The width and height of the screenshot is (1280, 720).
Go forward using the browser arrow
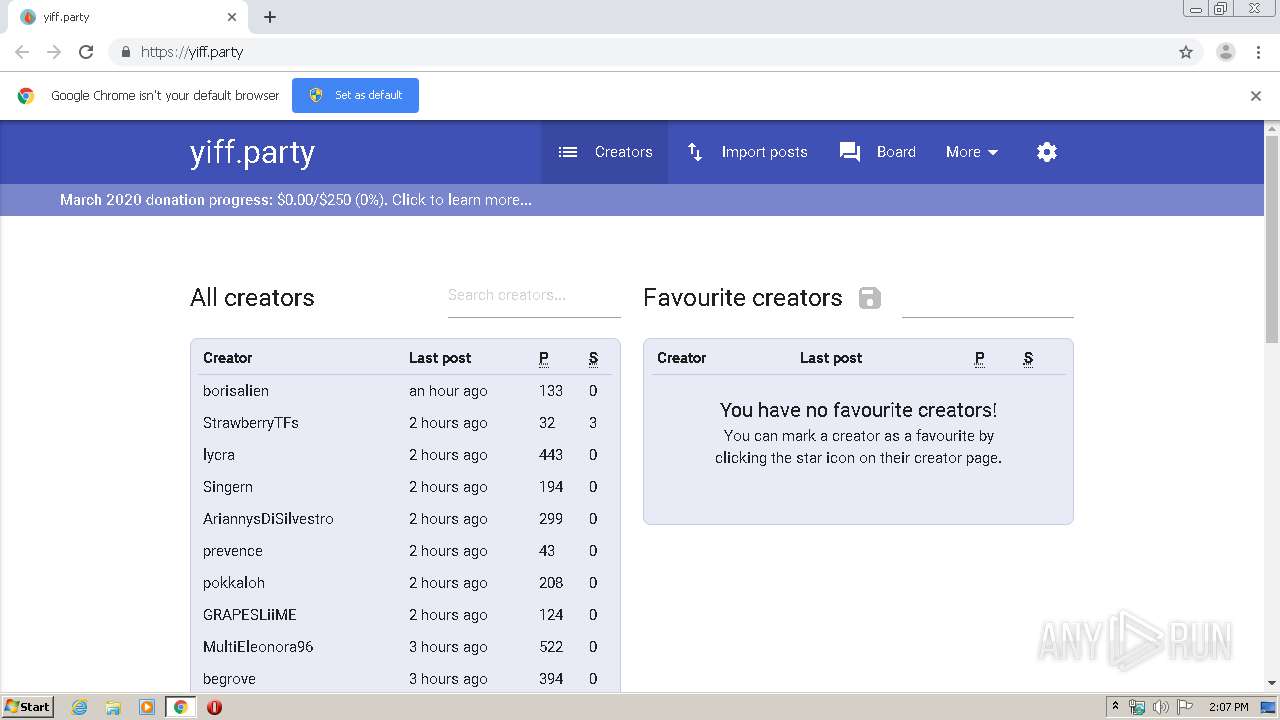click(x=54, y=52)
